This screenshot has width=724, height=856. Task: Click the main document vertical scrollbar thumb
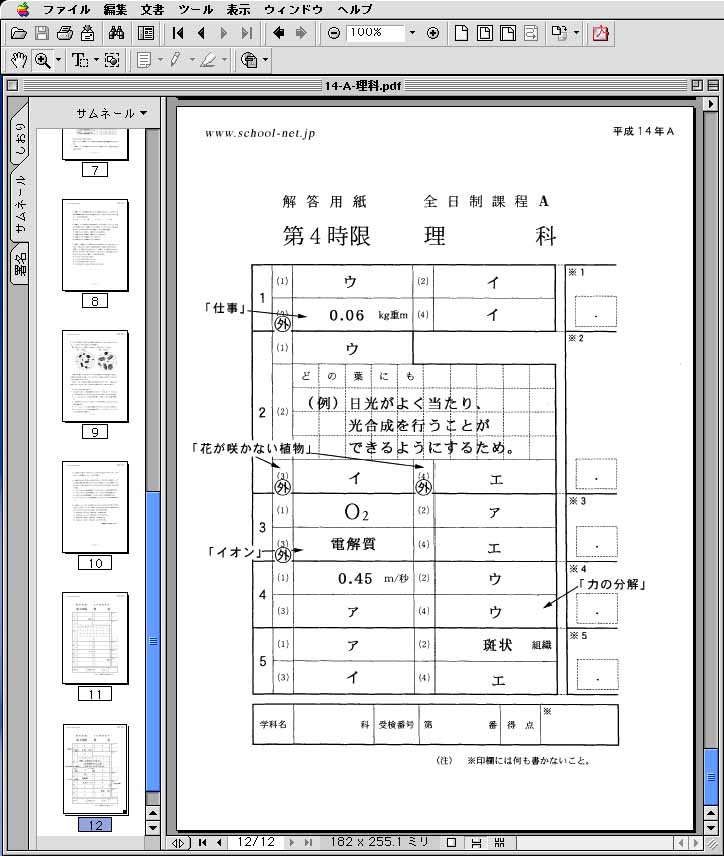[x=710, y=776]
